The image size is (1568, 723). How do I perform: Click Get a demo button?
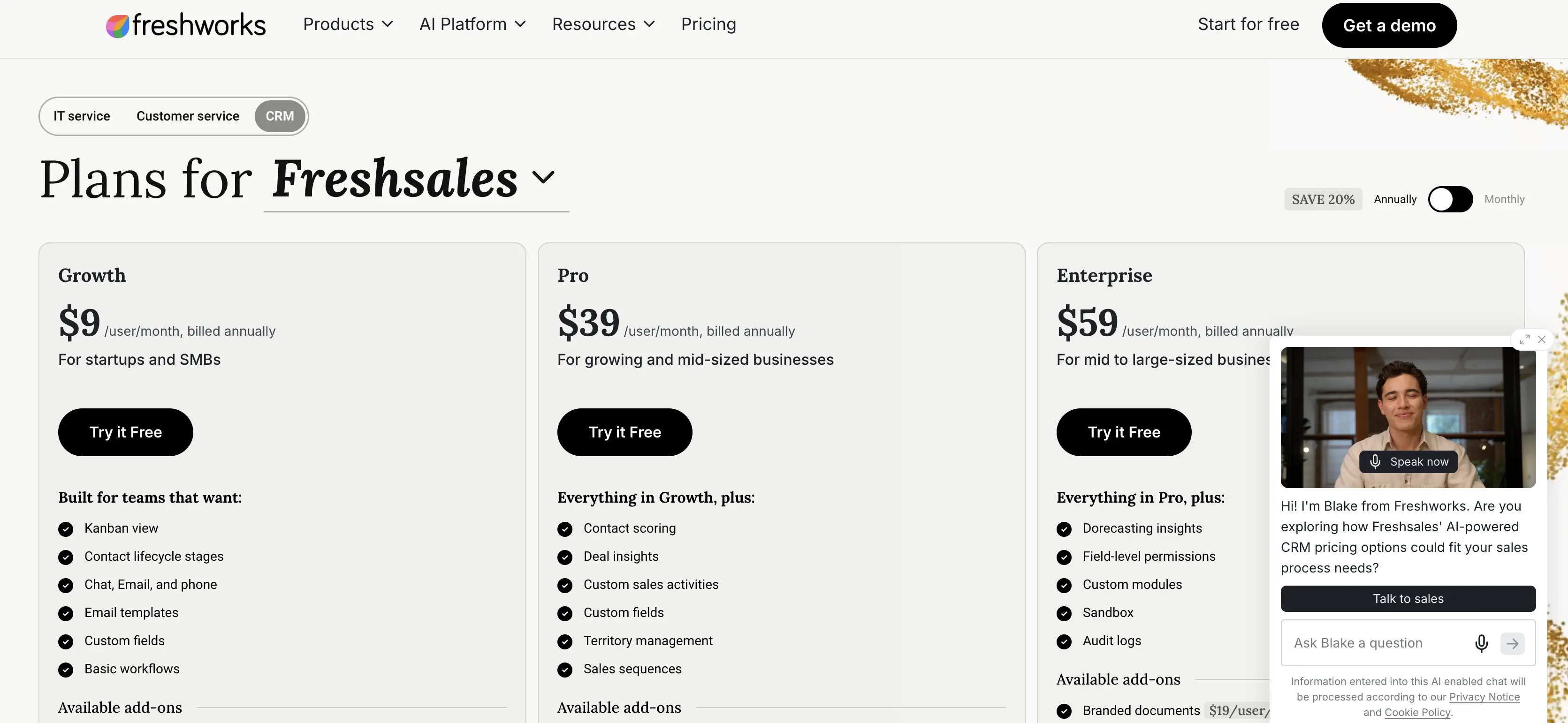click(x=1389, y=25)
